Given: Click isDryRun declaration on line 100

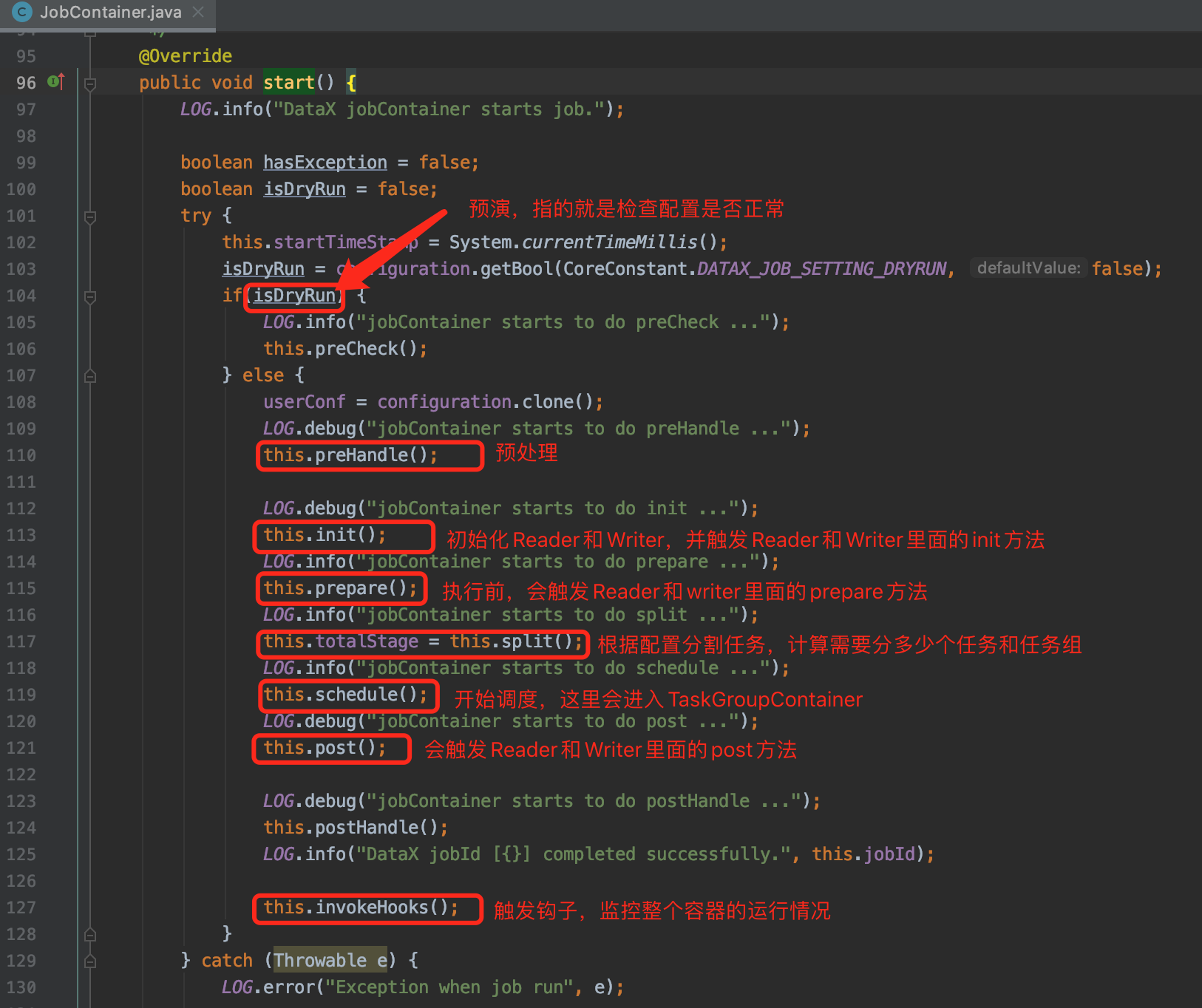Looking at the screenshot, I should (305, 189).
